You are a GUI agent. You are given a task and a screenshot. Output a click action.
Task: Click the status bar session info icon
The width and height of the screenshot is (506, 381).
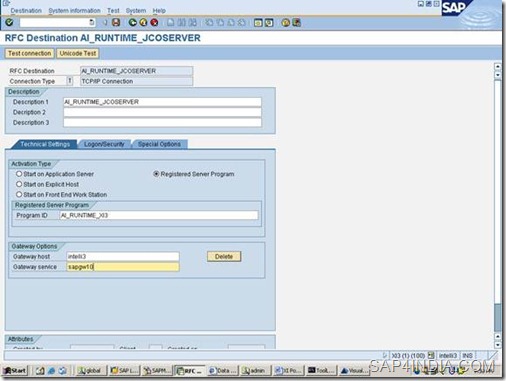[431, 356]
